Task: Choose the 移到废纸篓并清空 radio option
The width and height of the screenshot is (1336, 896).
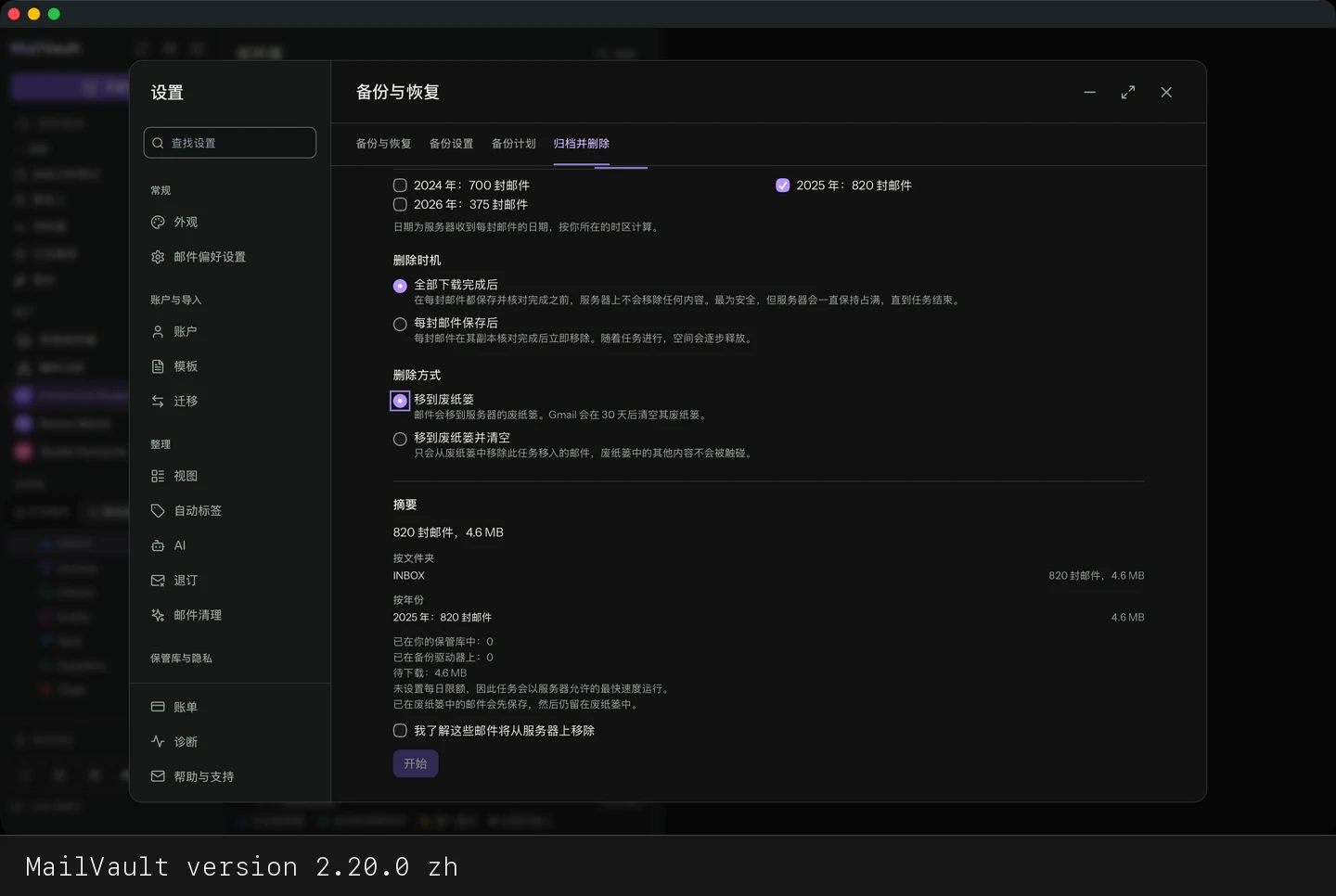Action: (400, 440)
